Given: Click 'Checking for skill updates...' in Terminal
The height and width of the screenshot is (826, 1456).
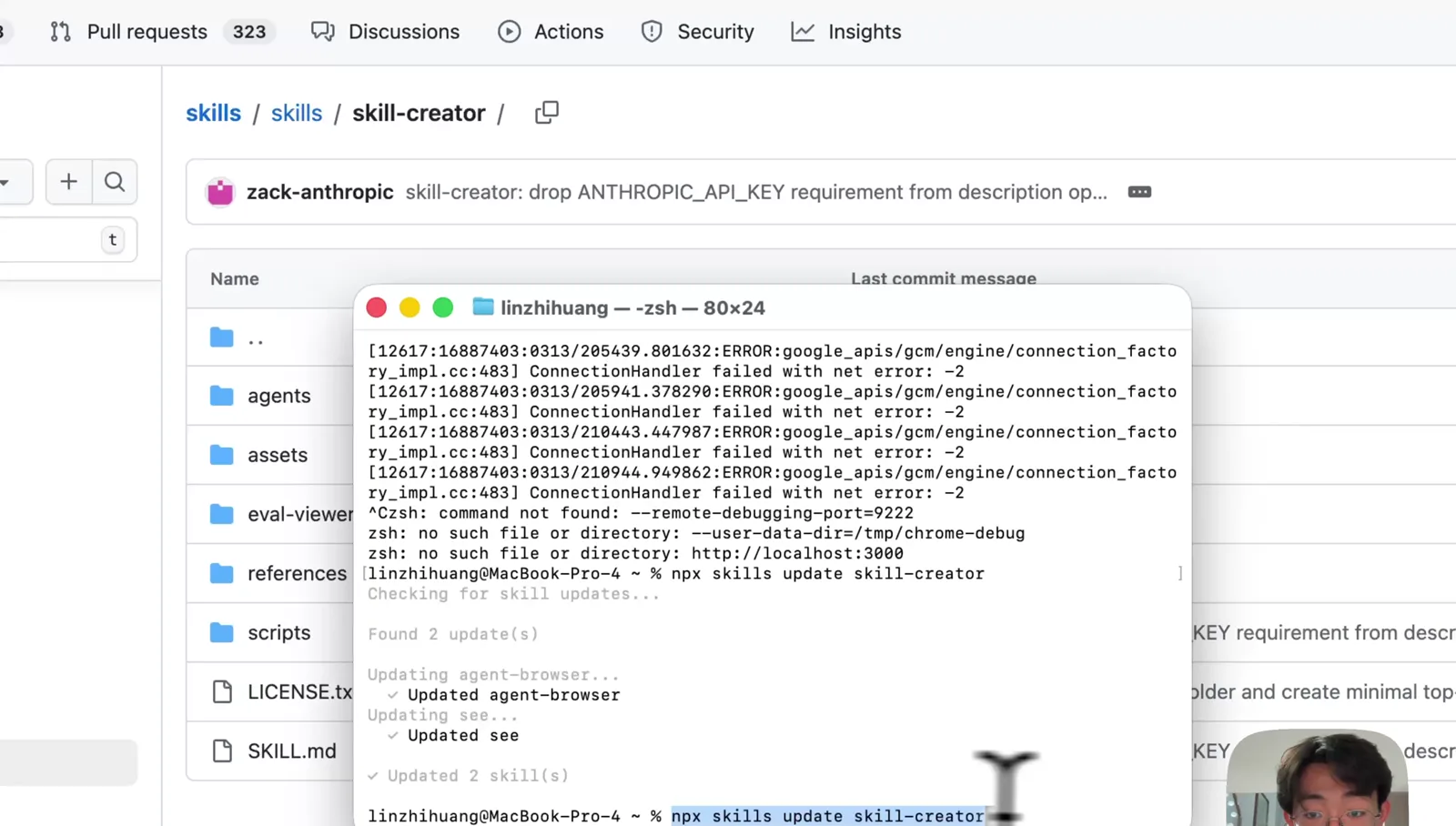Looking at the screenshot, I should tap(514, 594).
